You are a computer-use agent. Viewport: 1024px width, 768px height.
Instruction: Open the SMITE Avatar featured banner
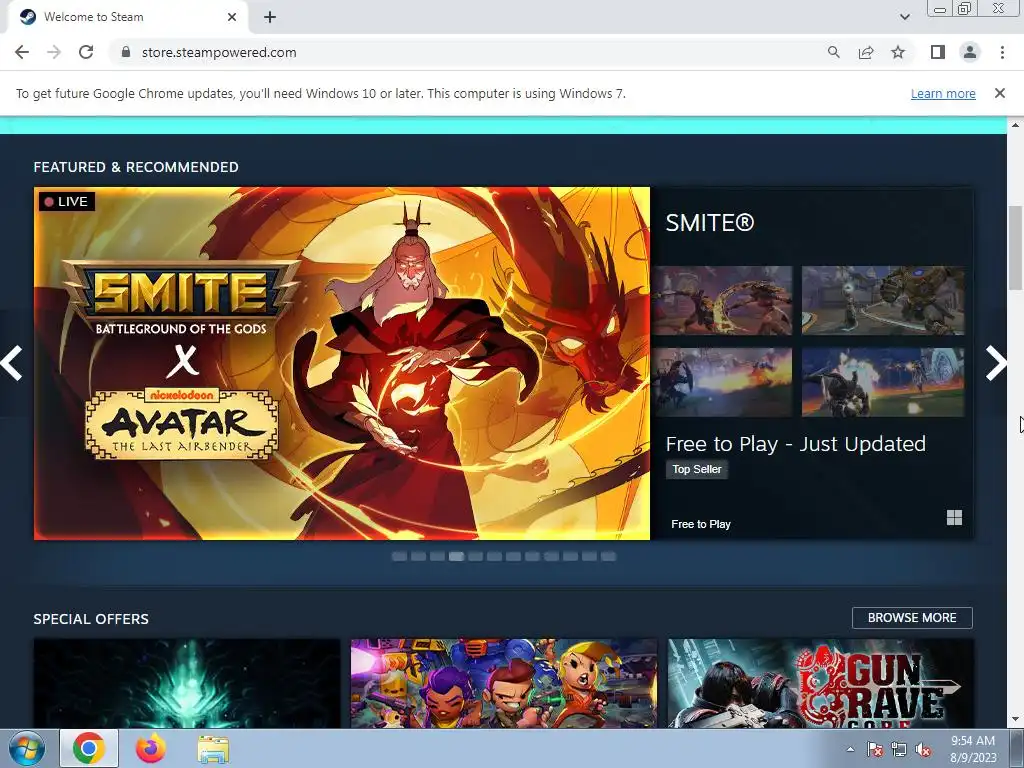click(x=342, y=363)
